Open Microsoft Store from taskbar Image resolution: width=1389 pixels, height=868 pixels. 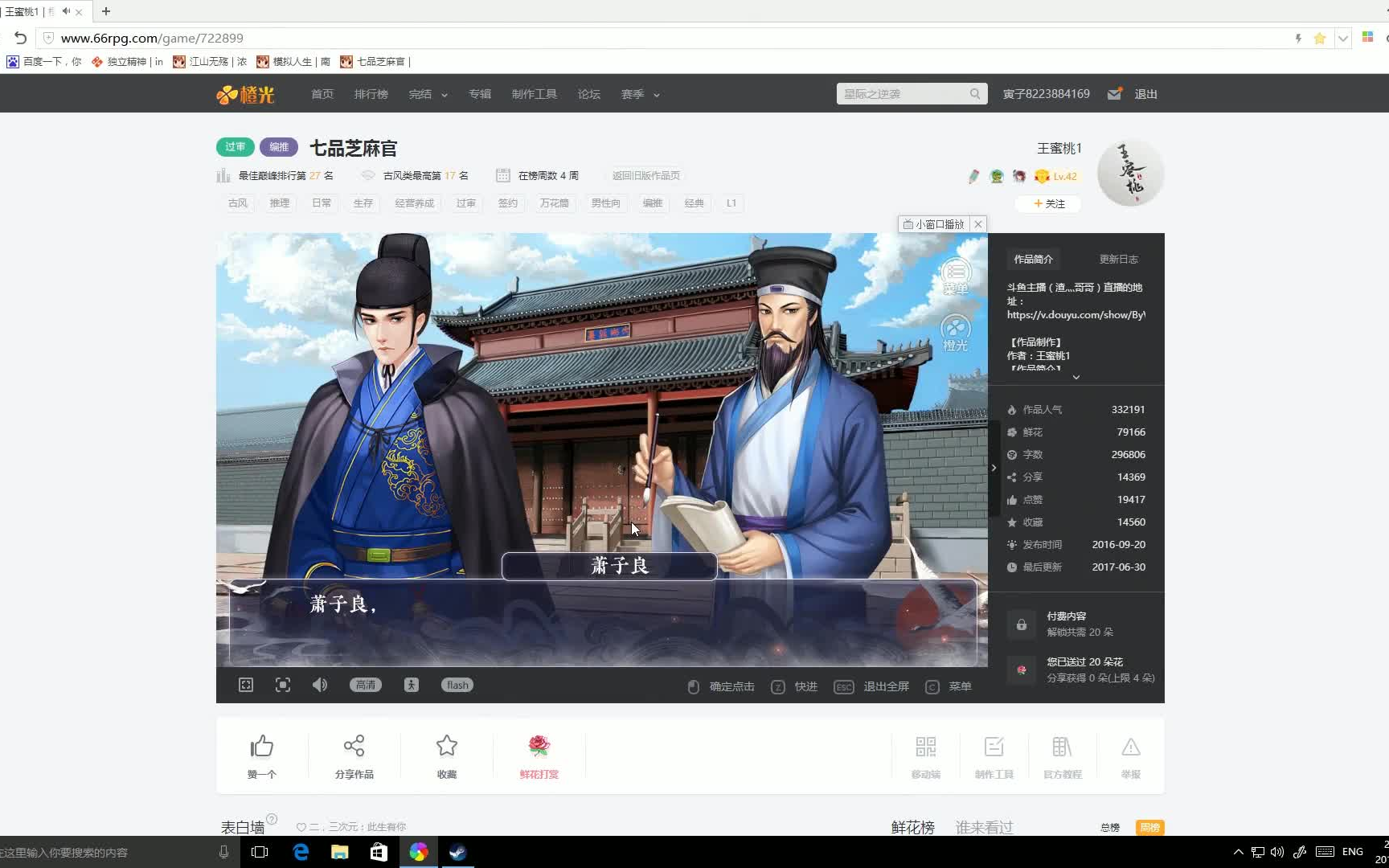tap(379, 852)
